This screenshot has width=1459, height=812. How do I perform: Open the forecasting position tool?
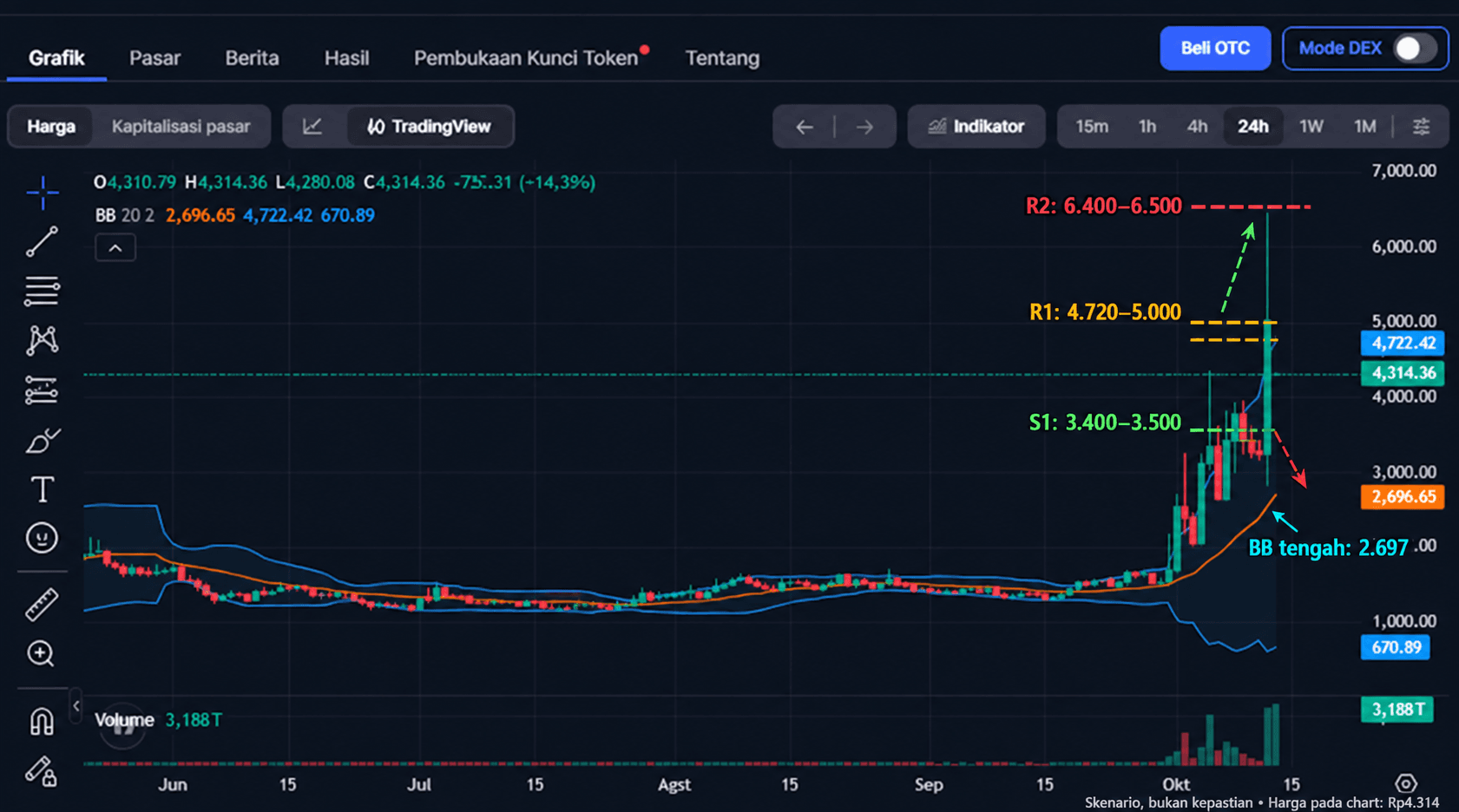pyautogui.click(x=42, y=390)
